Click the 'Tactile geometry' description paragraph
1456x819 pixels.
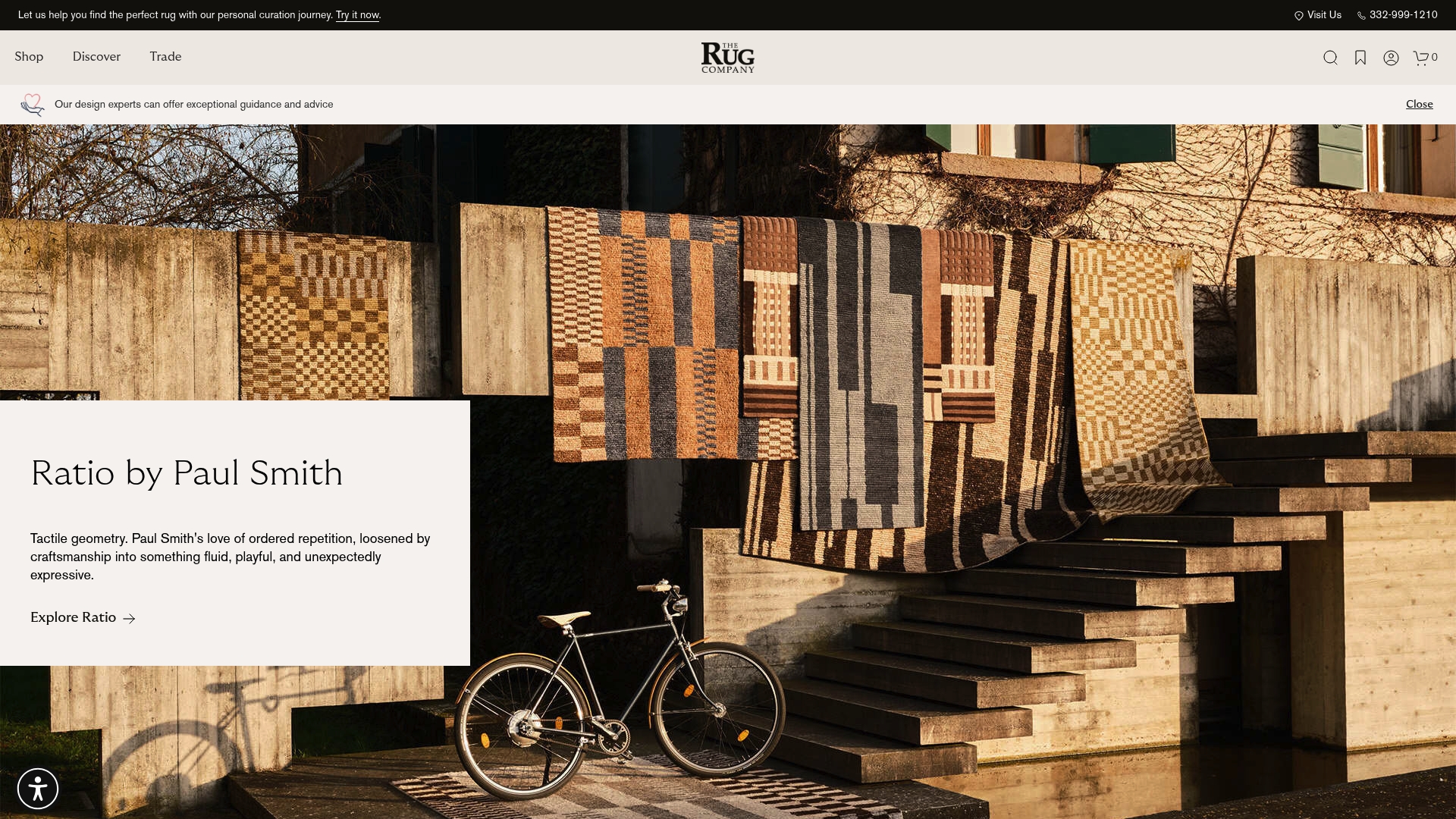[x=231, y=557]
